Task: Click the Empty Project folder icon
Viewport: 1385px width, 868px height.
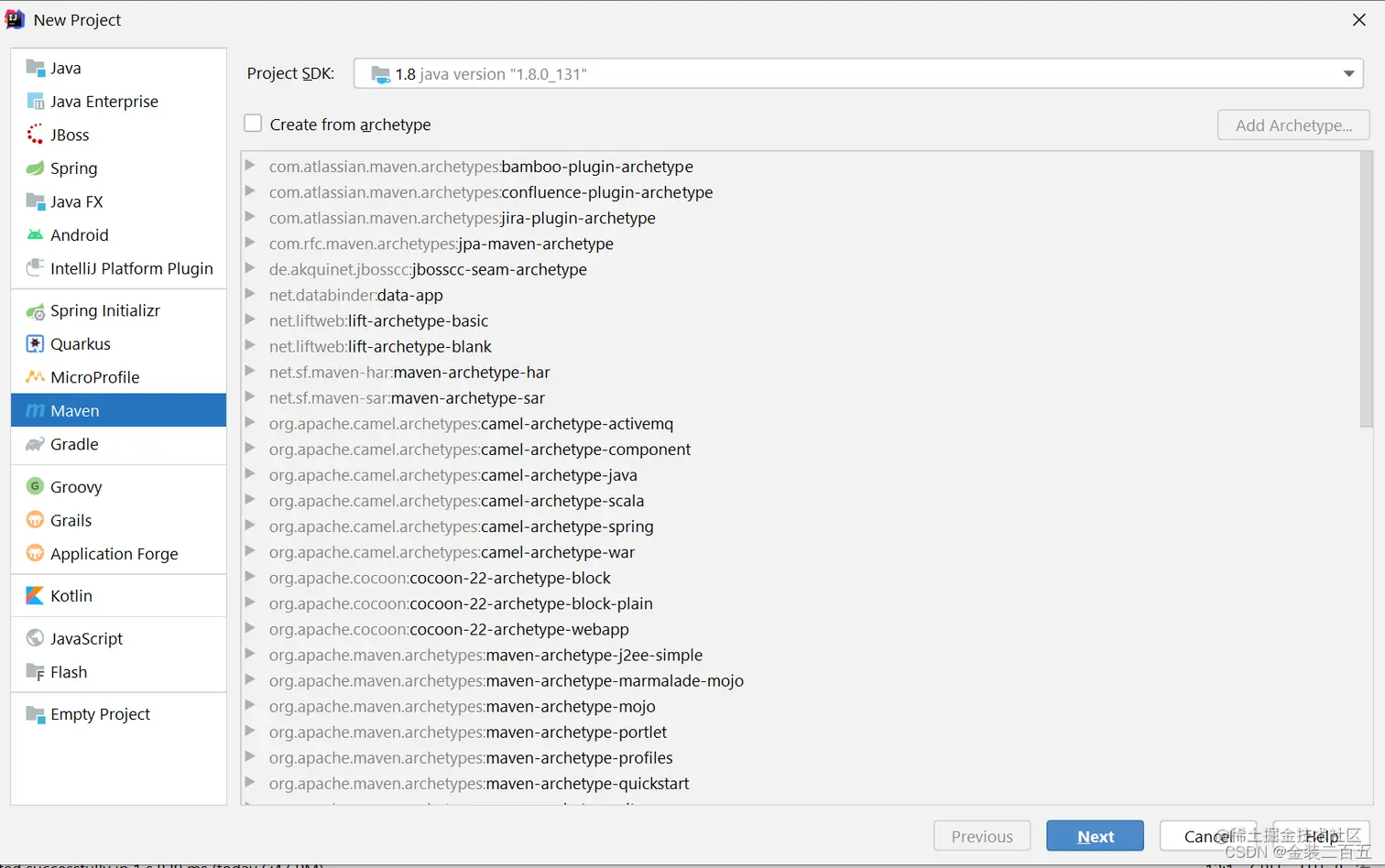Action: pos(35,714)
